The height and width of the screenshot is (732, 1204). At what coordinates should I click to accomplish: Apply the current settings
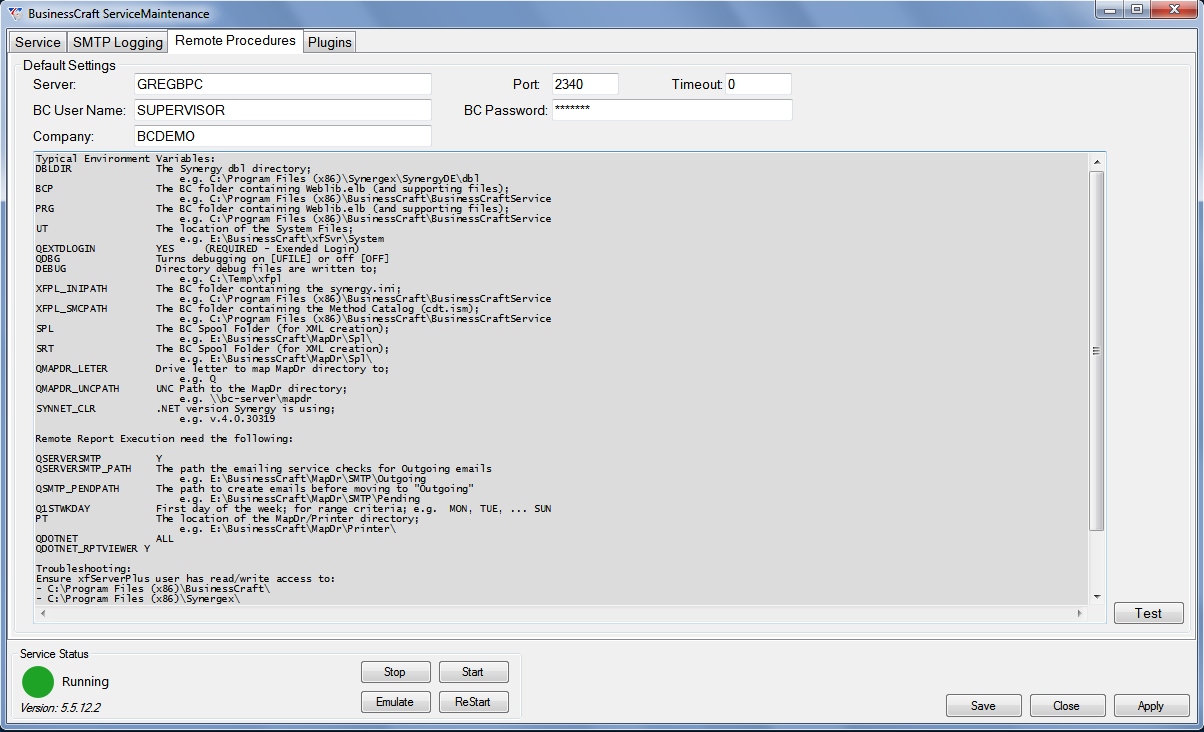pos(1151,706)
